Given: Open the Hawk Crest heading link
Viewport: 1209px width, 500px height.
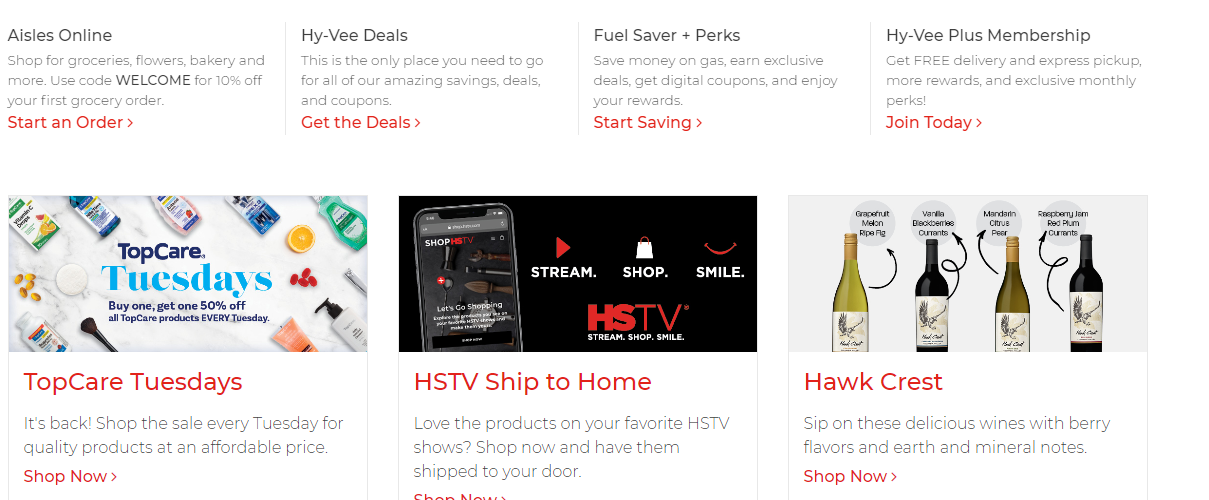Looking at the screenshot, I should pos(873,382).
